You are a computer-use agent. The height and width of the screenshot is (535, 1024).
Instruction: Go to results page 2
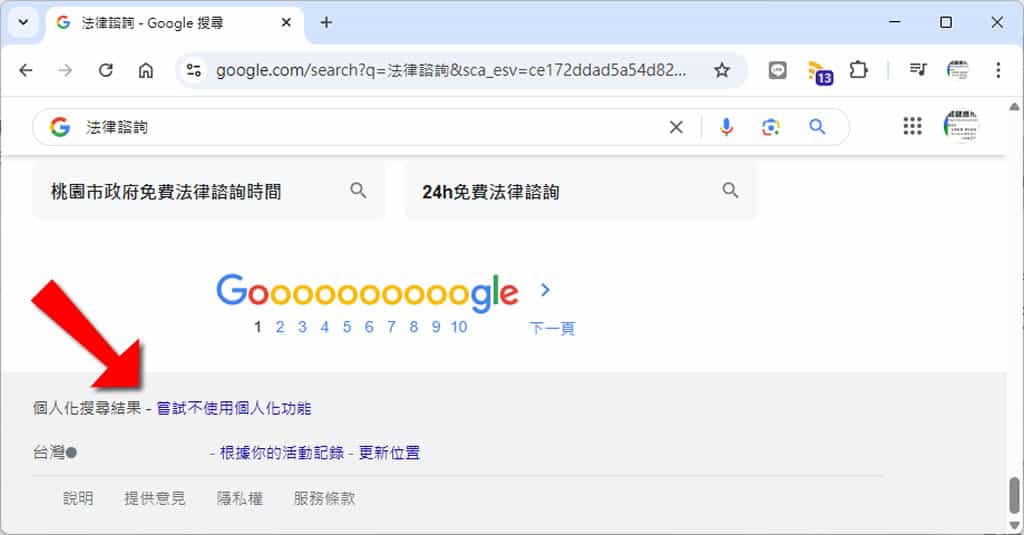click(280, 327)
